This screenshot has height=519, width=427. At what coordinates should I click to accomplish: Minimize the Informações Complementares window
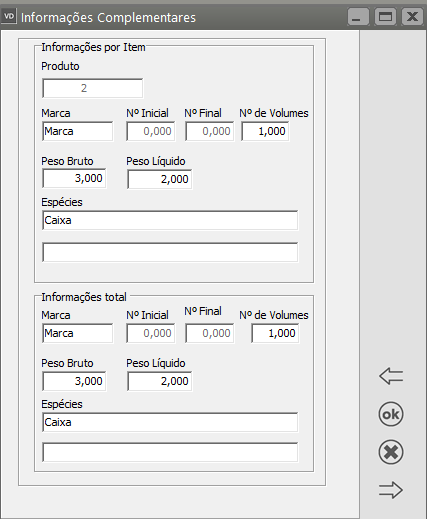358,17
